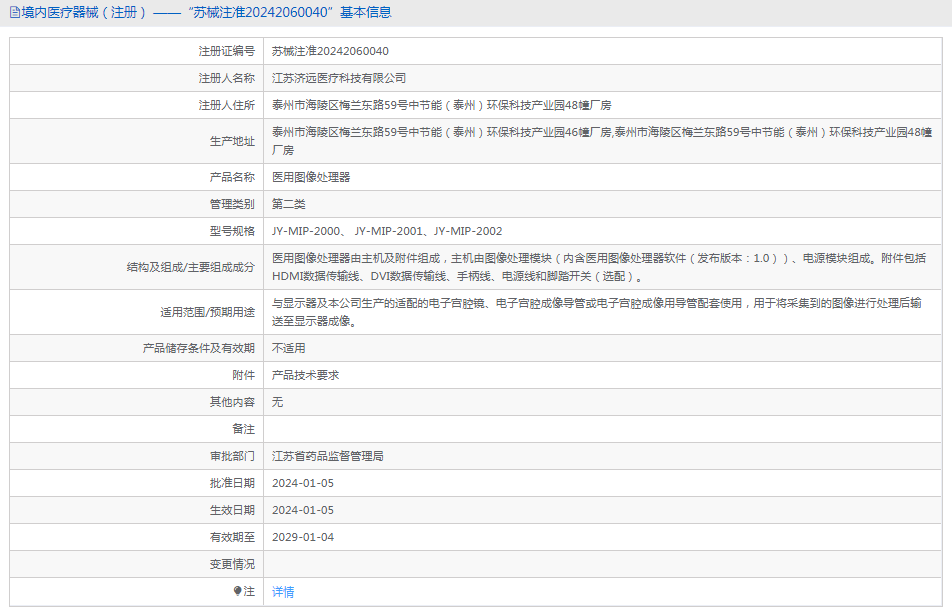Screen dimensions: 952x613
Task: Select model list JY-MIP-2000、JY-MIP-2001、JY-MIP-2002
Action: [387, 231]
